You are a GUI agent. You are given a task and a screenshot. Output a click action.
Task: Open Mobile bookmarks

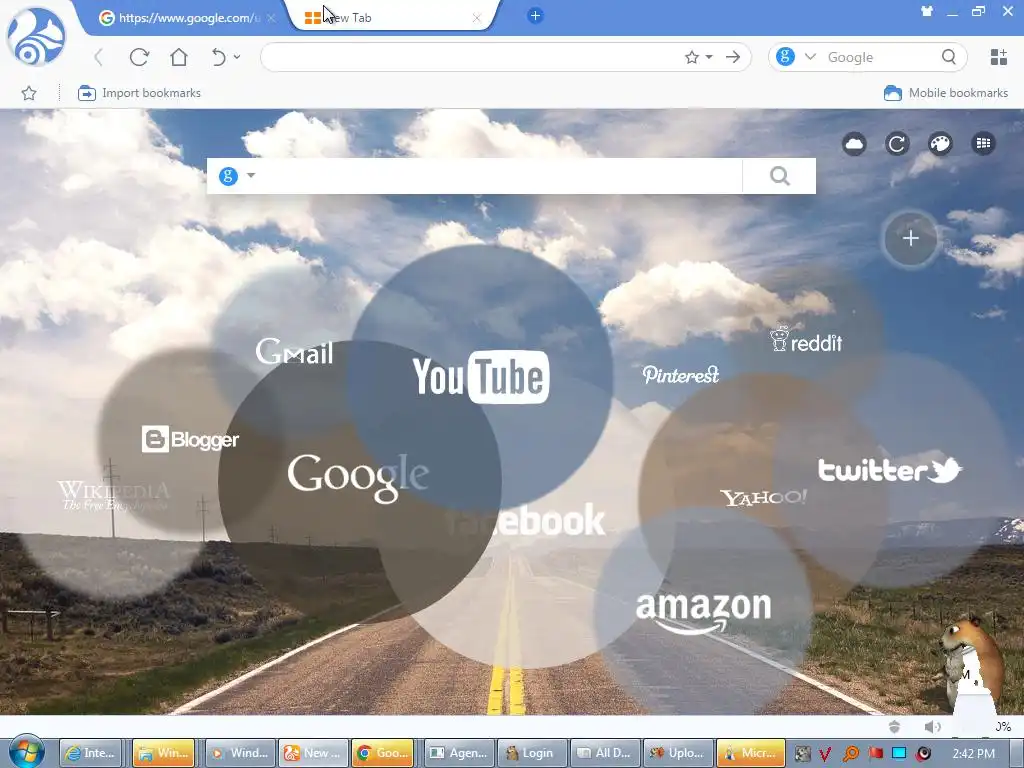point(946,93)
